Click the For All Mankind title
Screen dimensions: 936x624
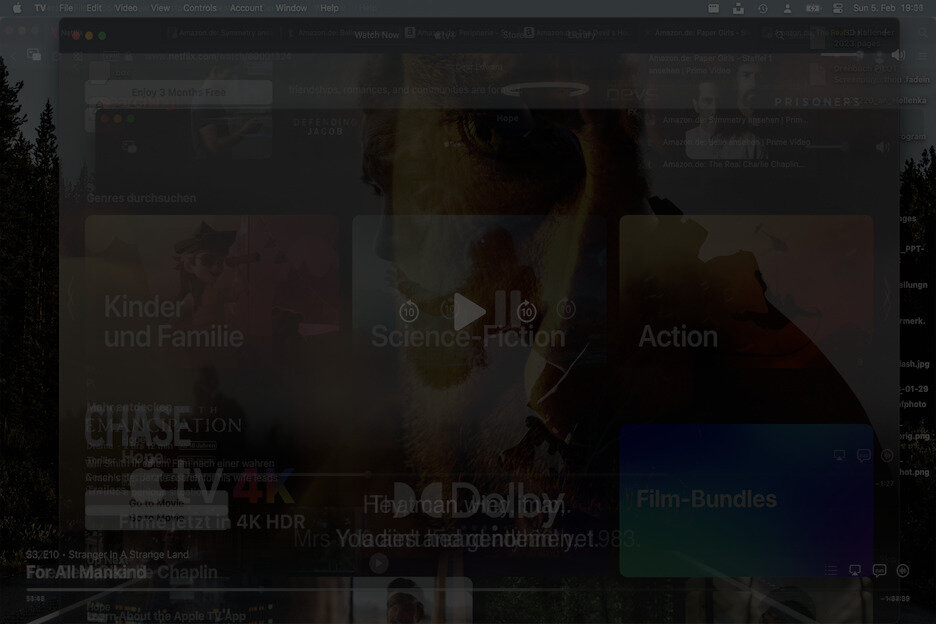coord(86,572)
